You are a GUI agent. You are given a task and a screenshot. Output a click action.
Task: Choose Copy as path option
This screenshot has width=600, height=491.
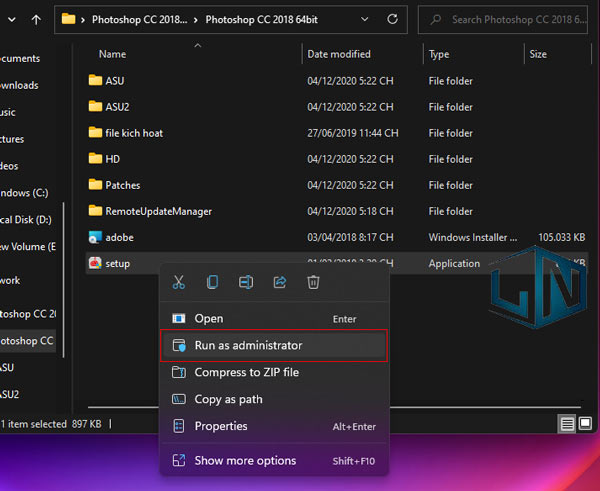(x=228, y=399)
